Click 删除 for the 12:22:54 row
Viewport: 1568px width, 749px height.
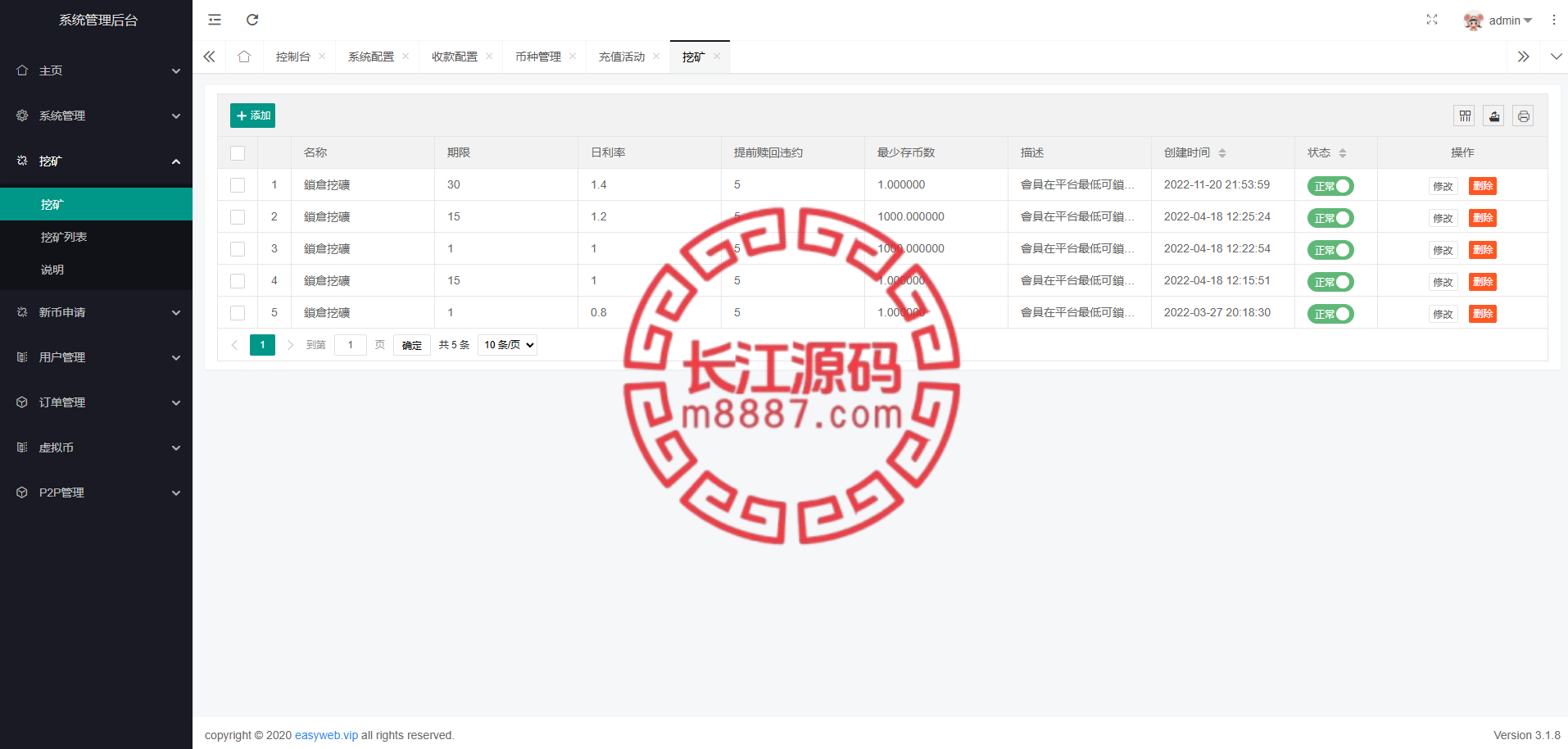1483,250
